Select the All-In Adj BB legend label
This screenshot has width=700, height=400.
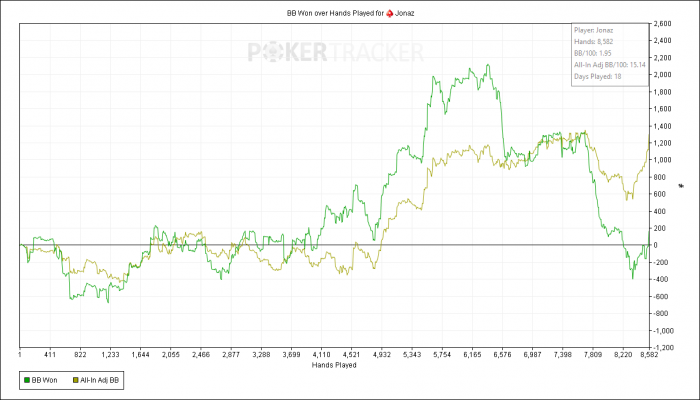tap(99, 380)
